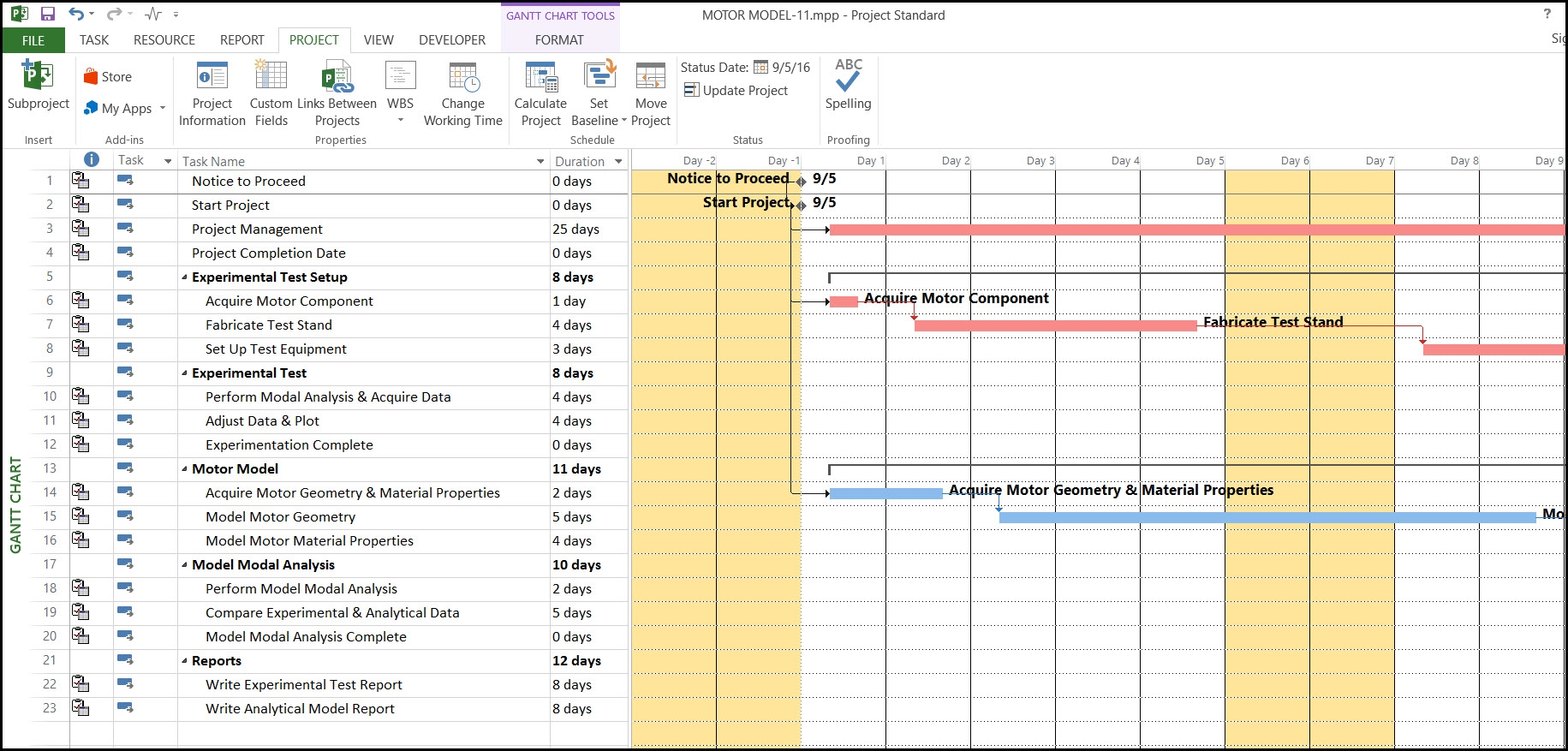This screenshot has width=1568, height=751.
Task: Collapse the Model Modal Analysis summary
Action: coord(185,565)
